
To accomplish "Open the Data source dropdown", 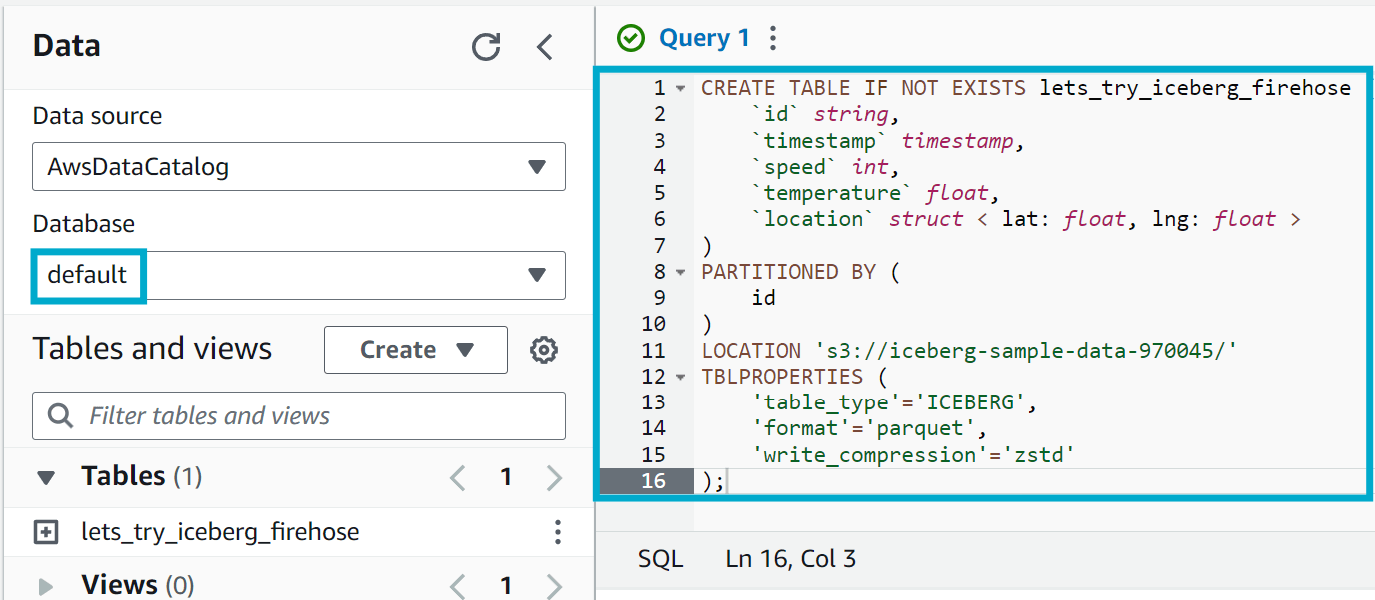I will 299,167.
